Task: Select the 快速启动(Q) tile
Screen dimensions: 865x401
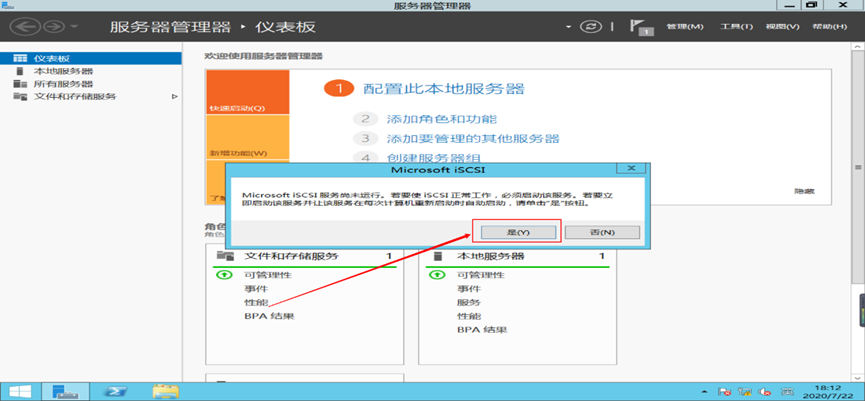Action: pyautogui.click(x=247, y=92)
